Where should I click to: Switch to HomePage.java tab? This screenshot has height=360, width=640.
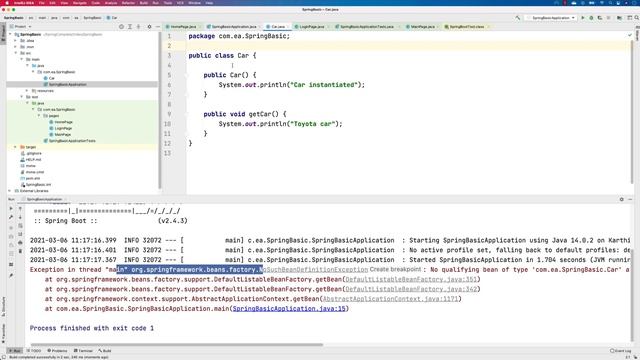183,27
